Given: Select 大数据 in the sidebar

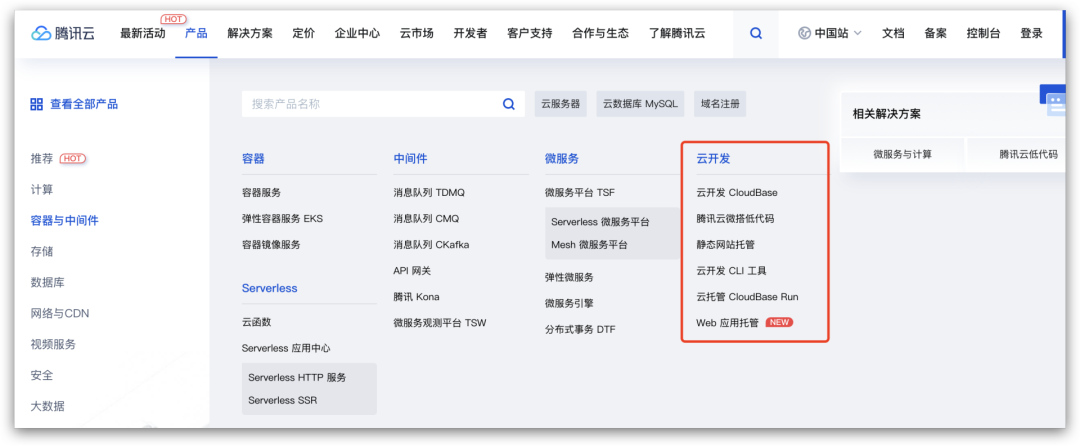Looking at the screenshot, I should pos(48,406).
